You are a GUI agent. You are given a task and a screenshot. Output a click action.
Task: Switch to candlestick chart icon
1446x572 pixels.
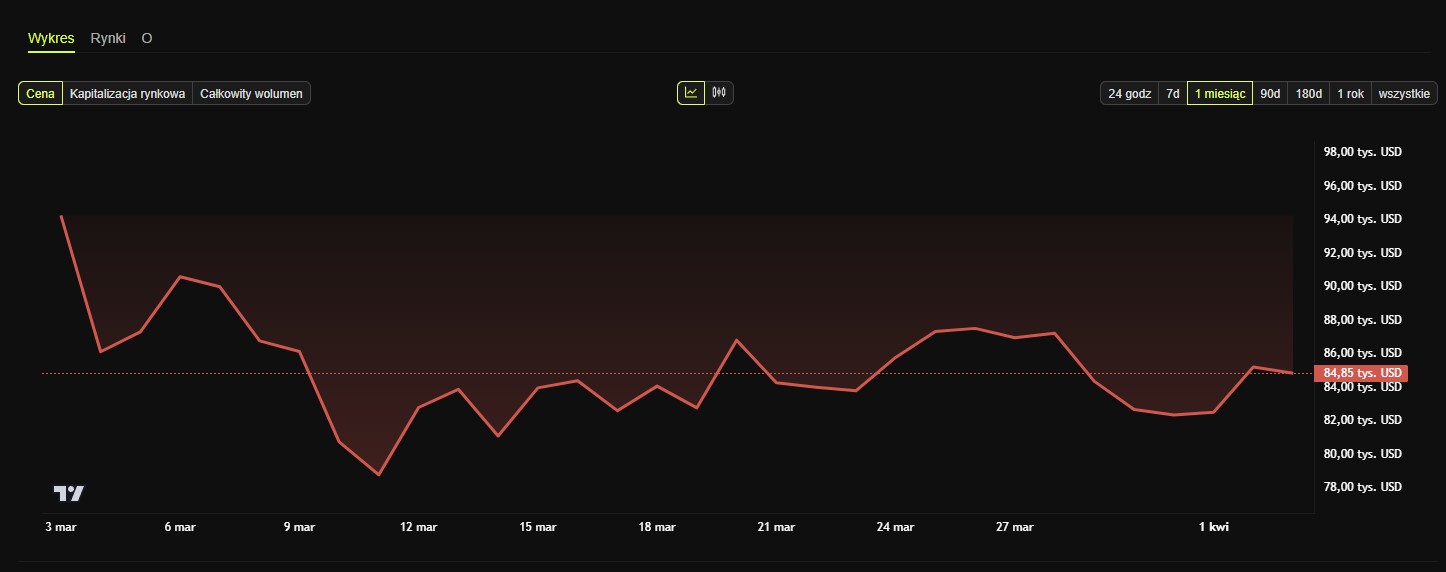point(719,93)
